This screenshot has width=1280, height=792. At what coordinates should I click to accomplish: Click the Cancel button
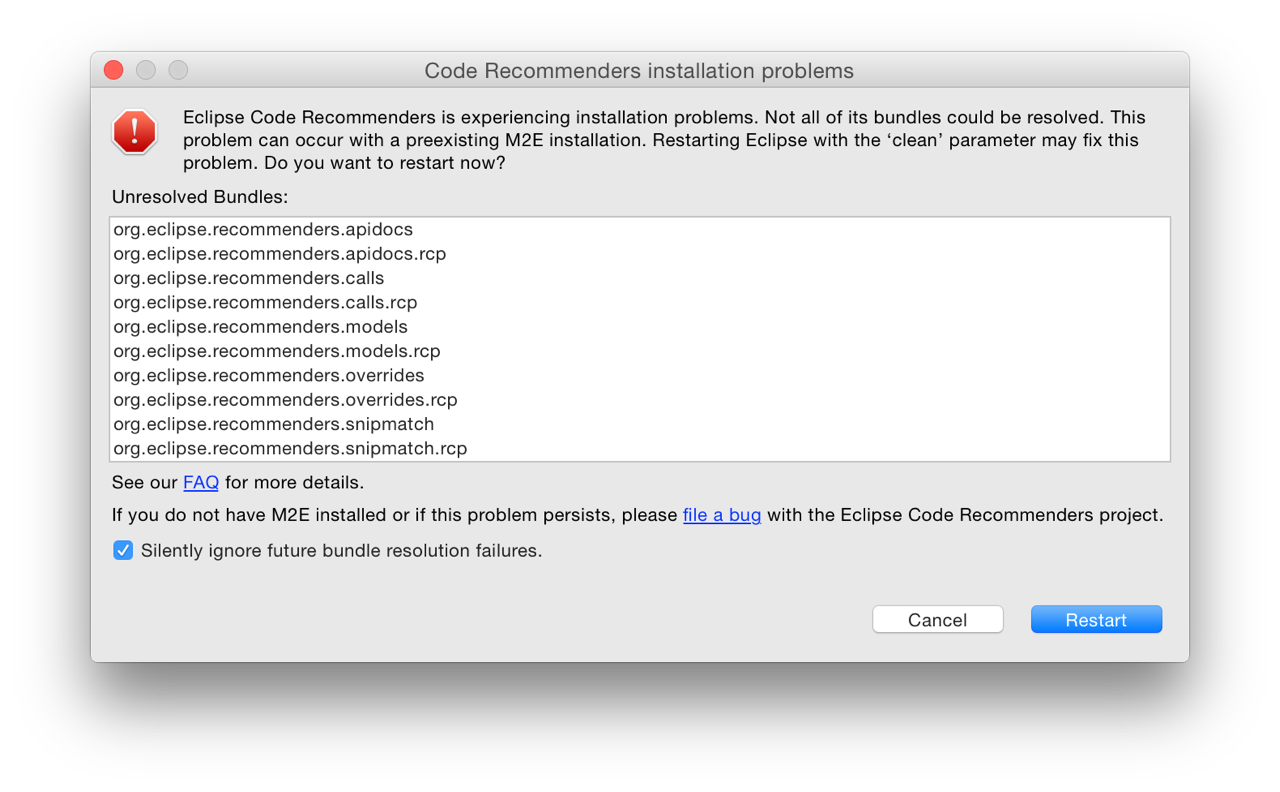pyautogui.click(x=938, y=619)
